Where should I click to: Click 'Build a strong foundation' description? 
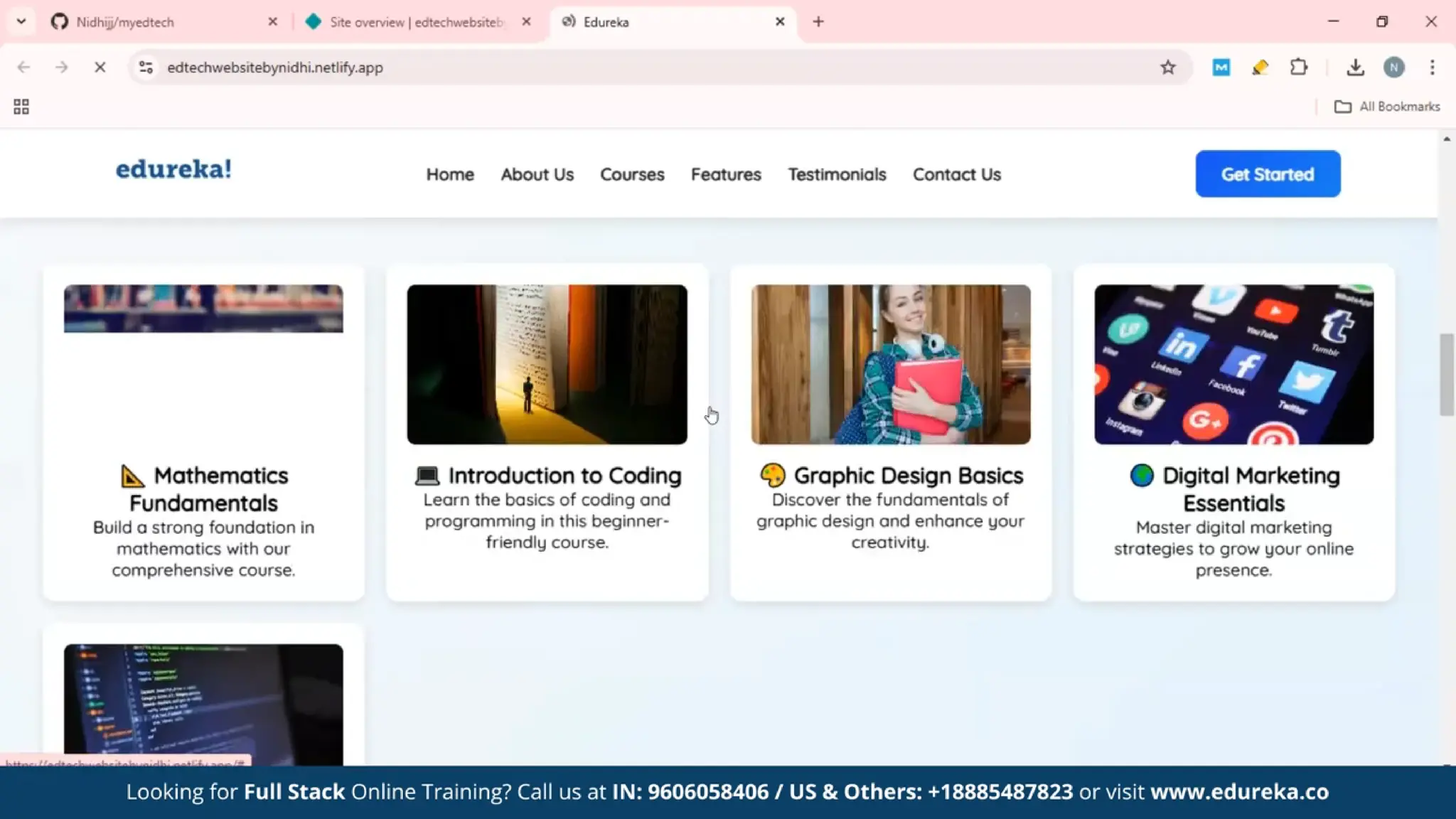[203, 549]
